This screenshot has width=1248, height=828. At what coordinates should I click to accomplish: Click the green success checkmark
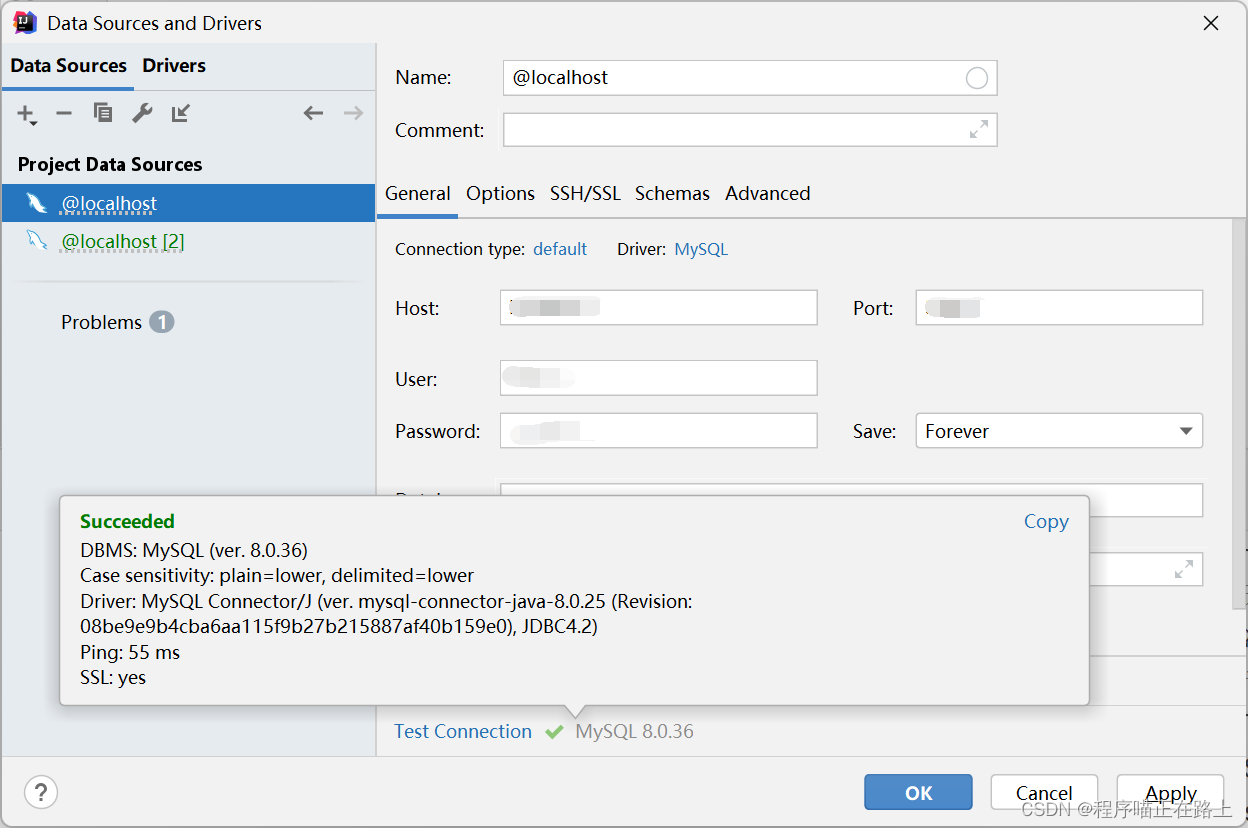point(554,732)
